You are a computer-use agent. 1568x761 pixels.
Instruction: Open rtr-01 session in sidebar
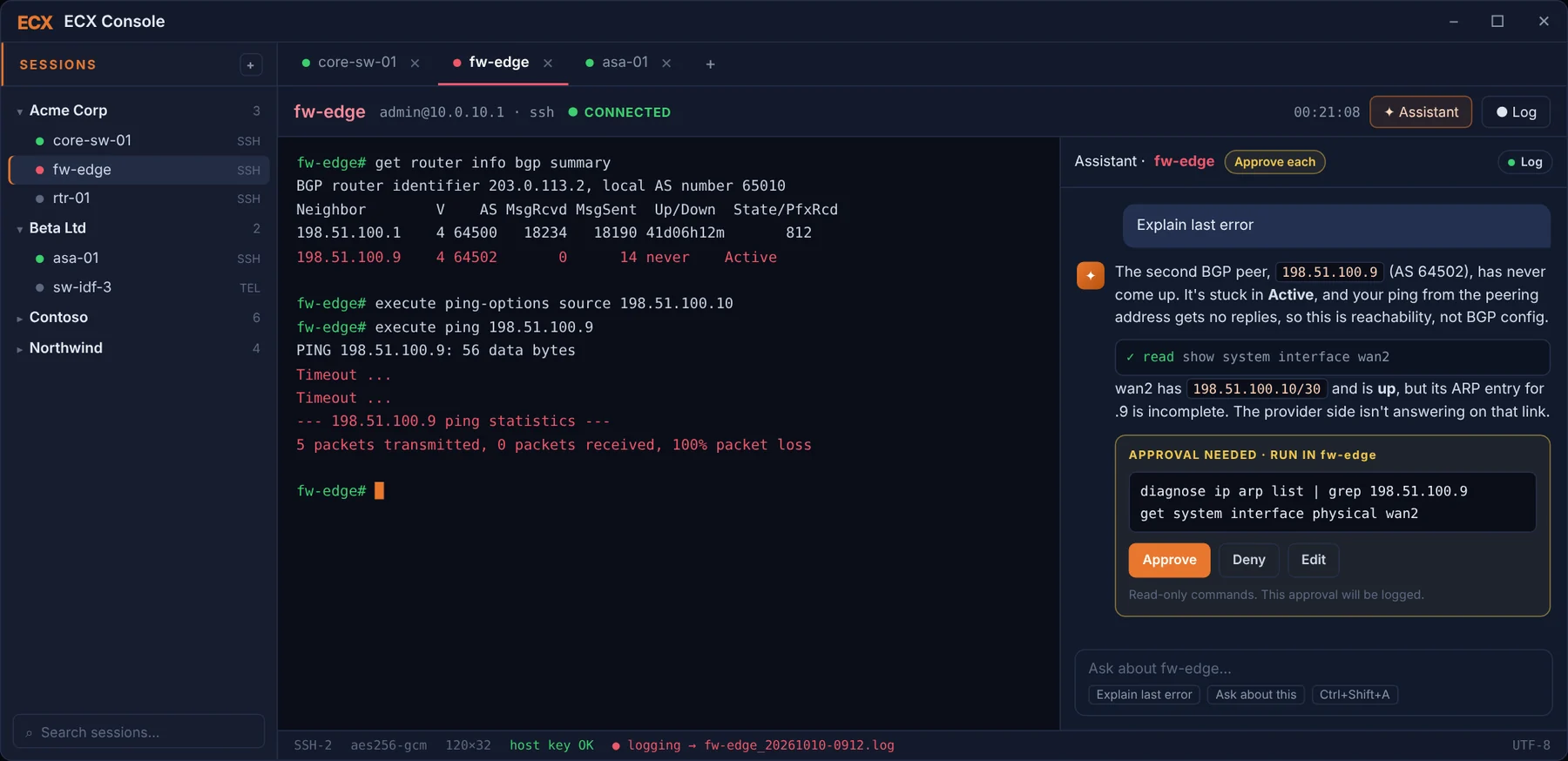point(139,199)
